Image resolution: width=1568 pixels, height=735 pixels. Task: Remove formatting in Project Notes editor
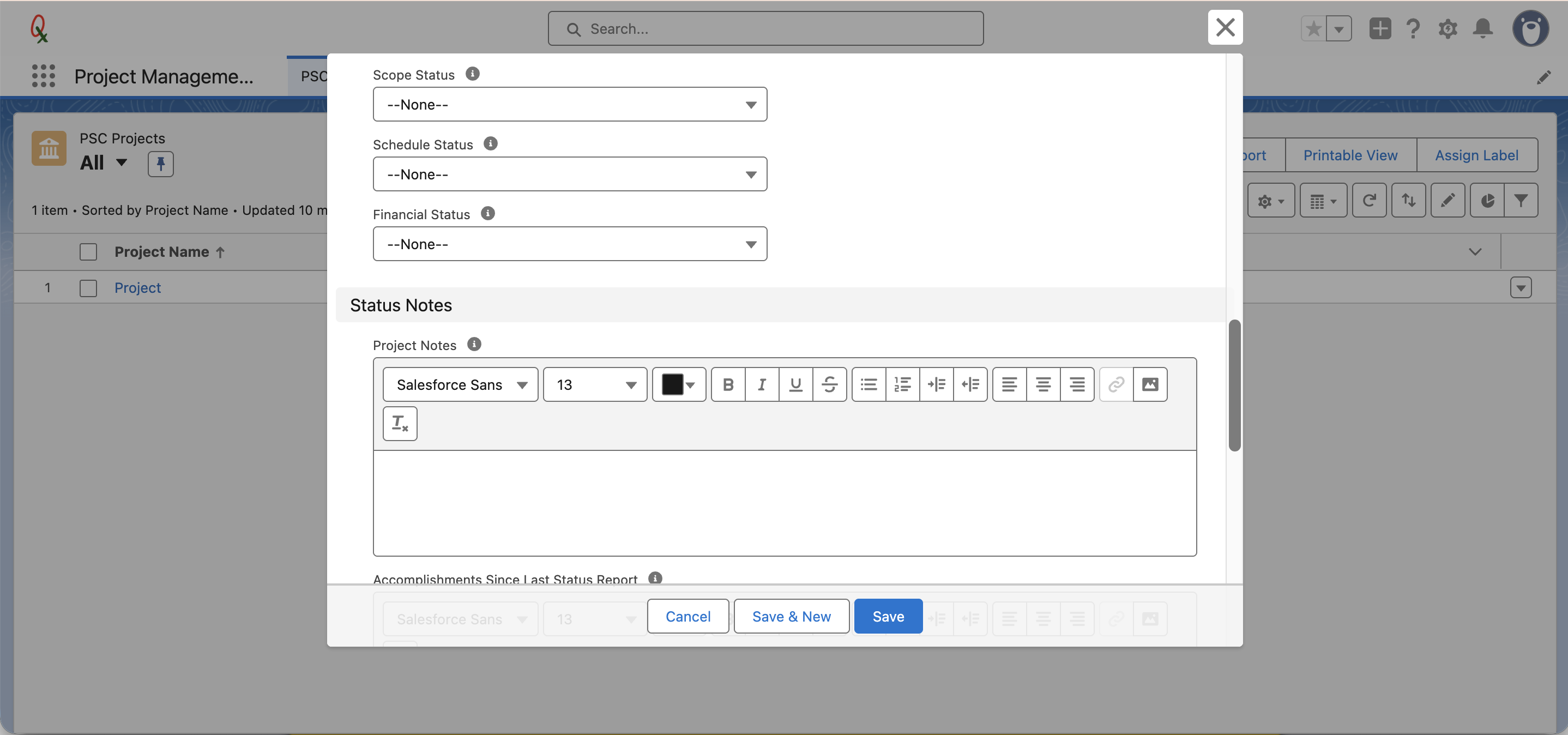coord(400,423)
